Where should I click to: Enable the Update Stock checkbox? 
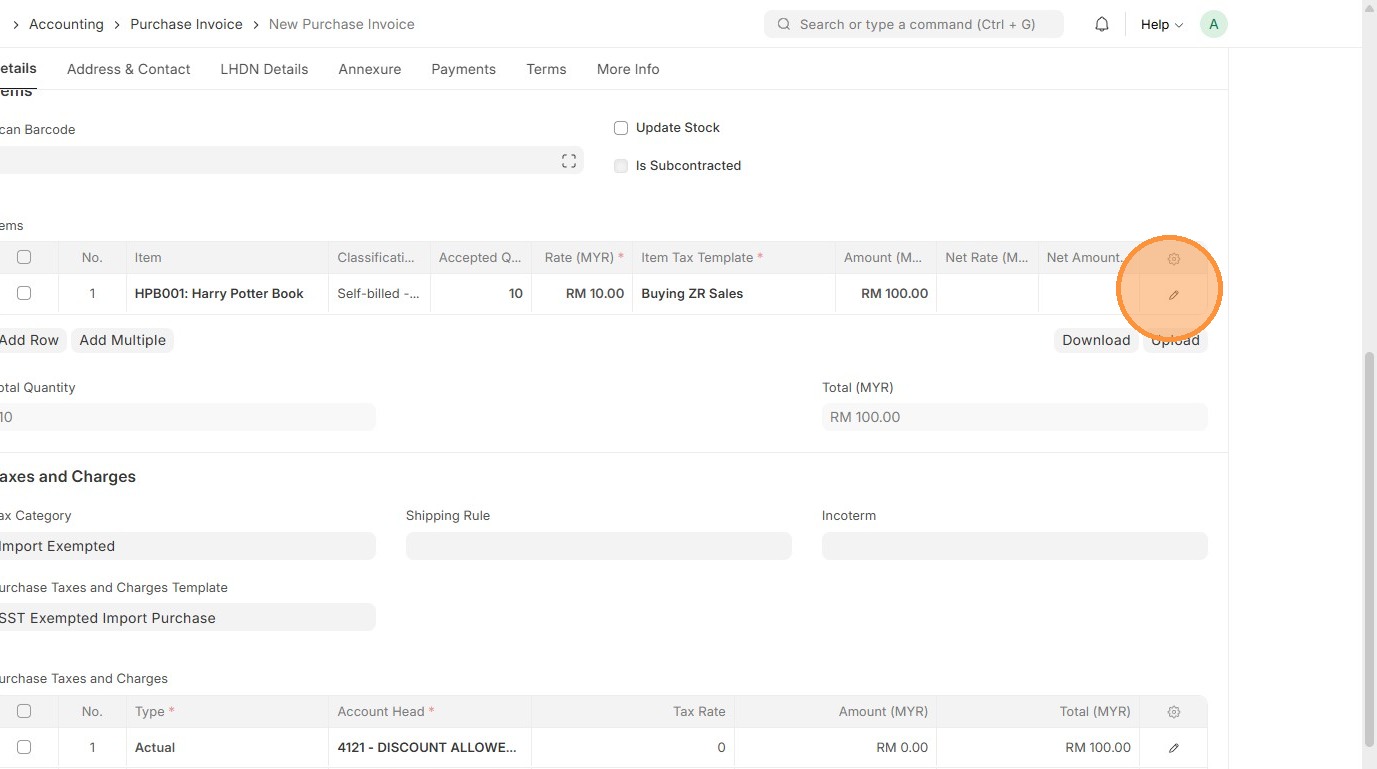pos(621,128)
